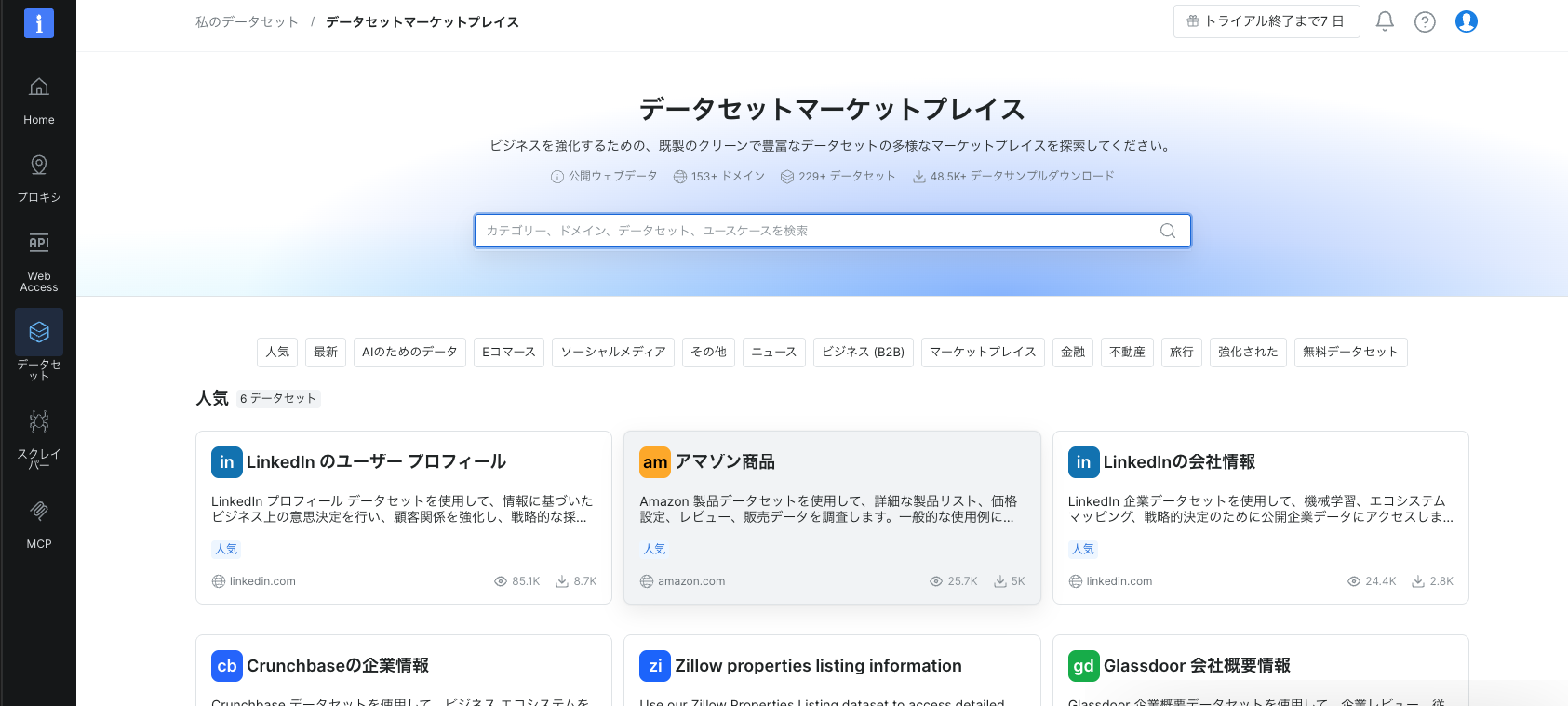
Task: Open the スクレイパー sidebar item
Action: pyautogui.click(x=39, y=438)
